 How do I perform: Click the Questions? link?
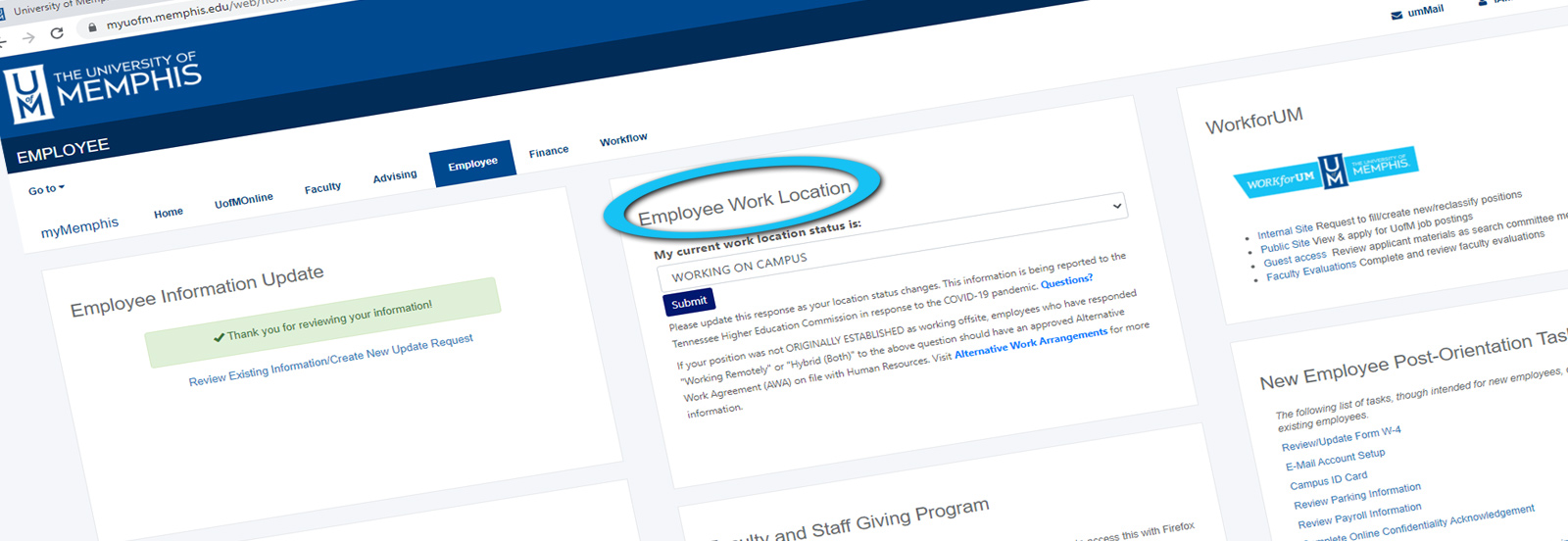[1066, 281]
